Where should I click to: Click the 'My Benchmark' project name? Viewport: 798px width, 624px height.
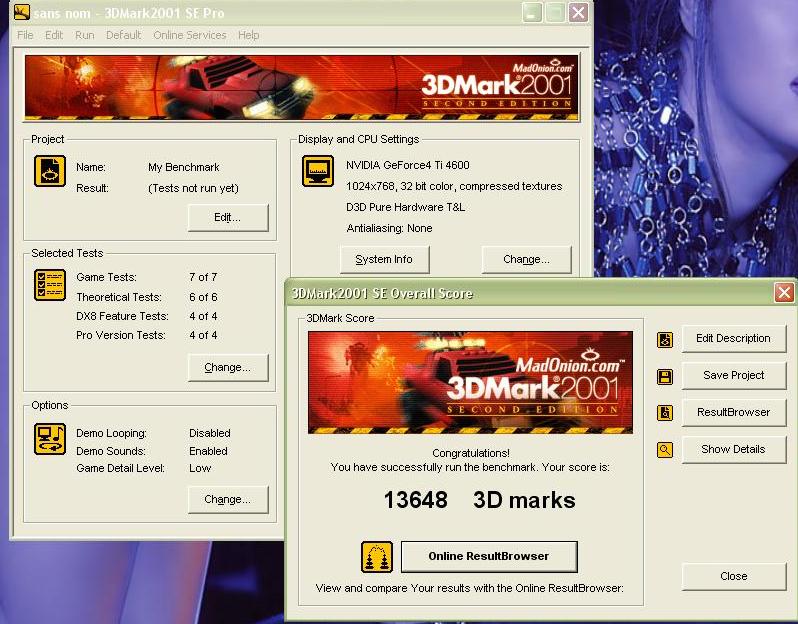[184, 167]
